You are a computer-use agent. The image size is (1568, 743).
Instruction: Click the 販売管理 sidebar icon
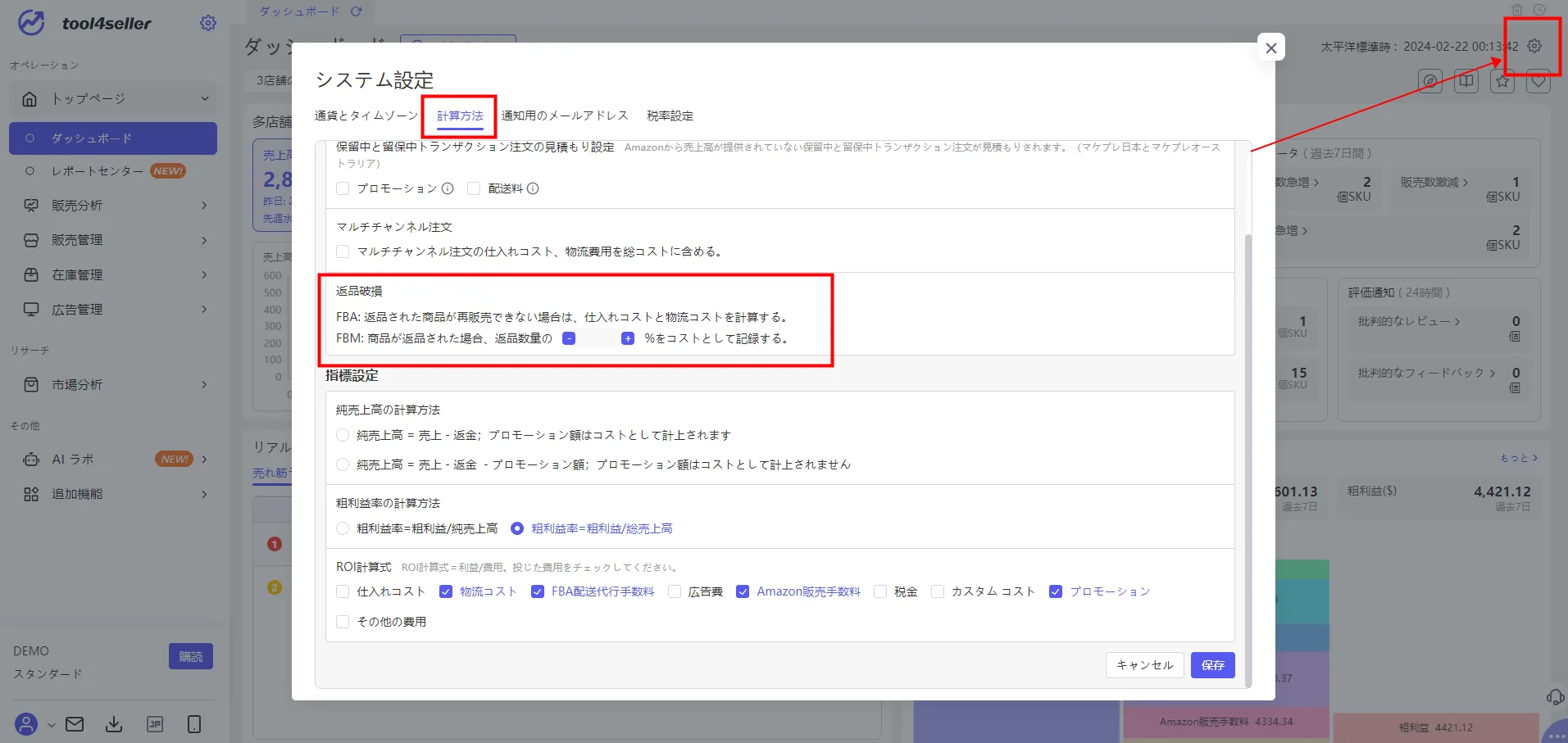pyautogui.click(x=31, y=240)
